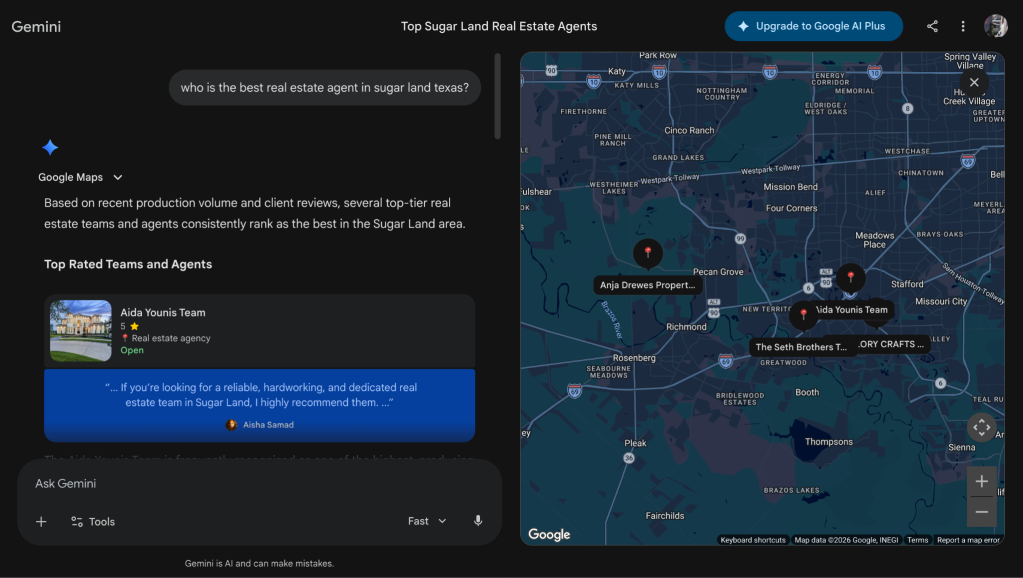This screenshot has width=1023, height=578.
Task: Click the Gemini logo text
Action: [36, 27]
